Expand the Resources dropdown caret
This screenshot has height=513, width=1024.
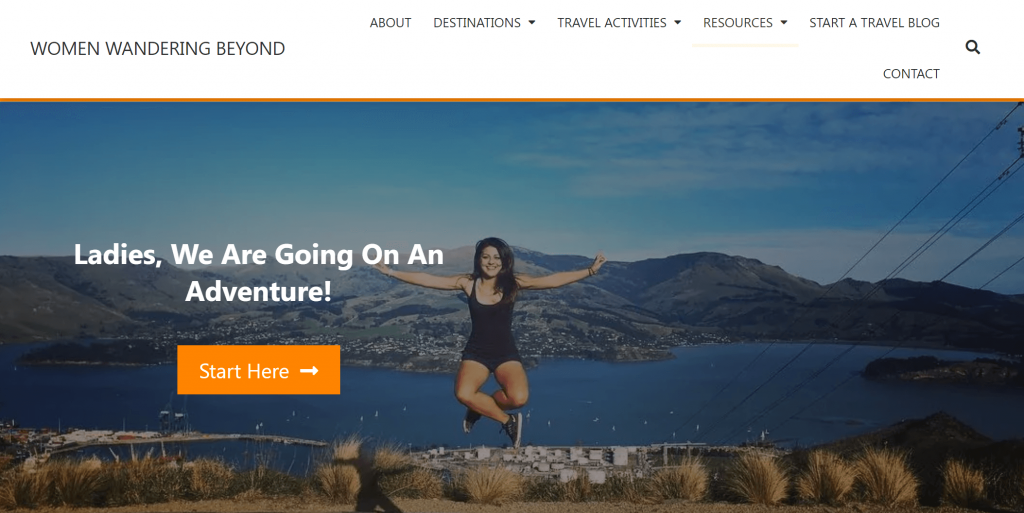coord(784,22)
